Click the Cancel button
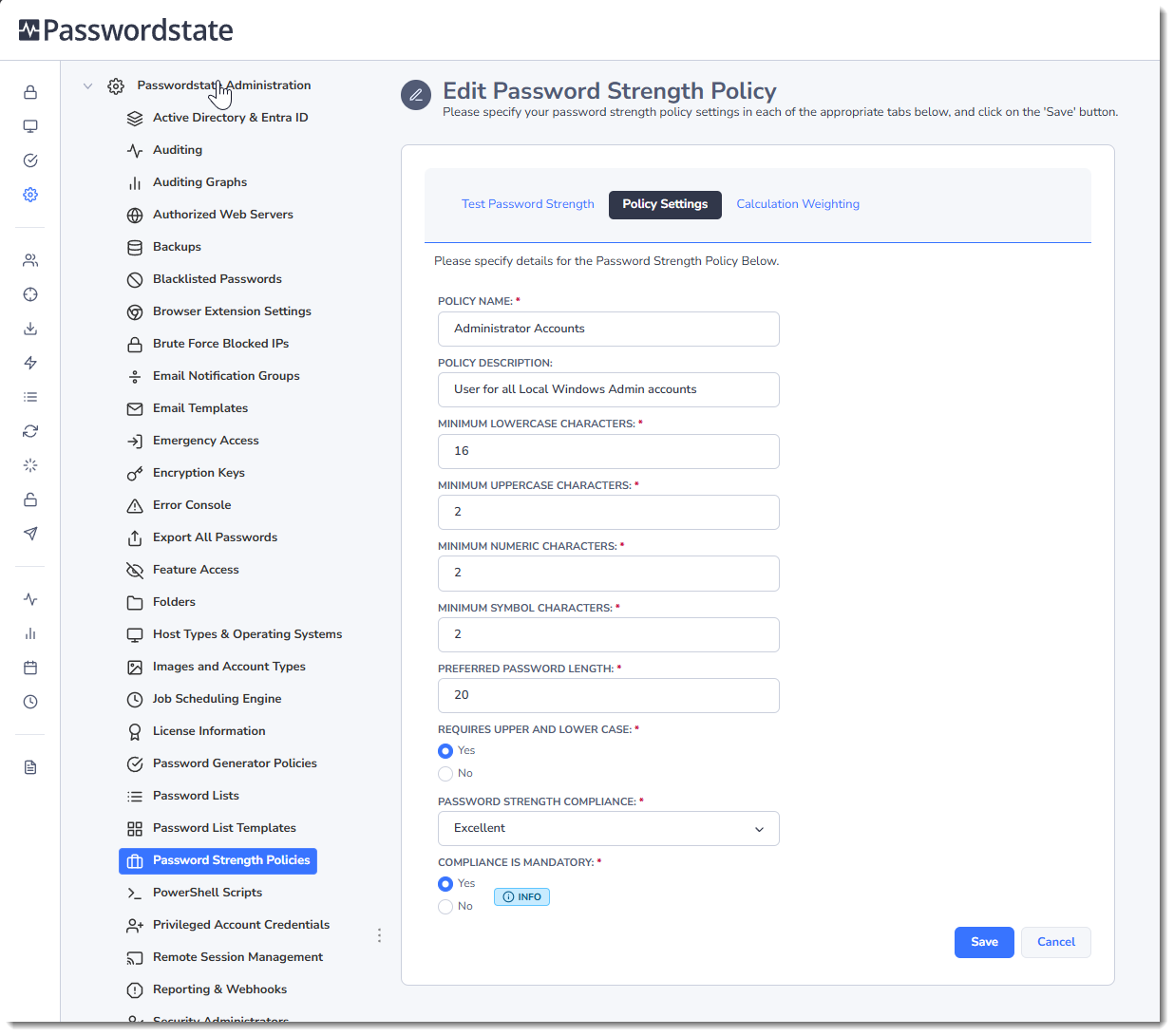 coord(1056,942)
